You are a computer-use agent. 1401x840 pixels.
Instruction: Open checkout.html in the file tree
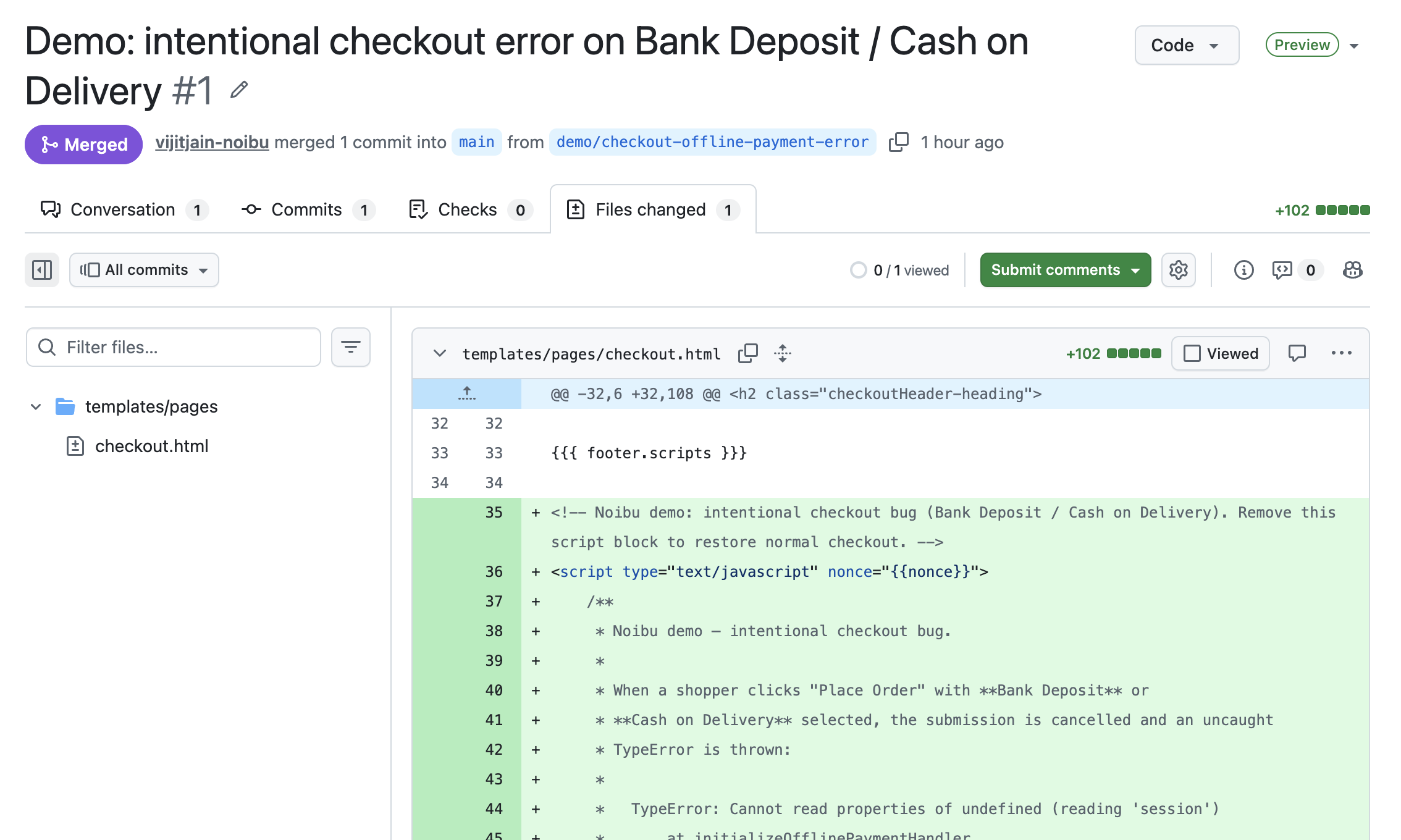click(x=151, y=446)
